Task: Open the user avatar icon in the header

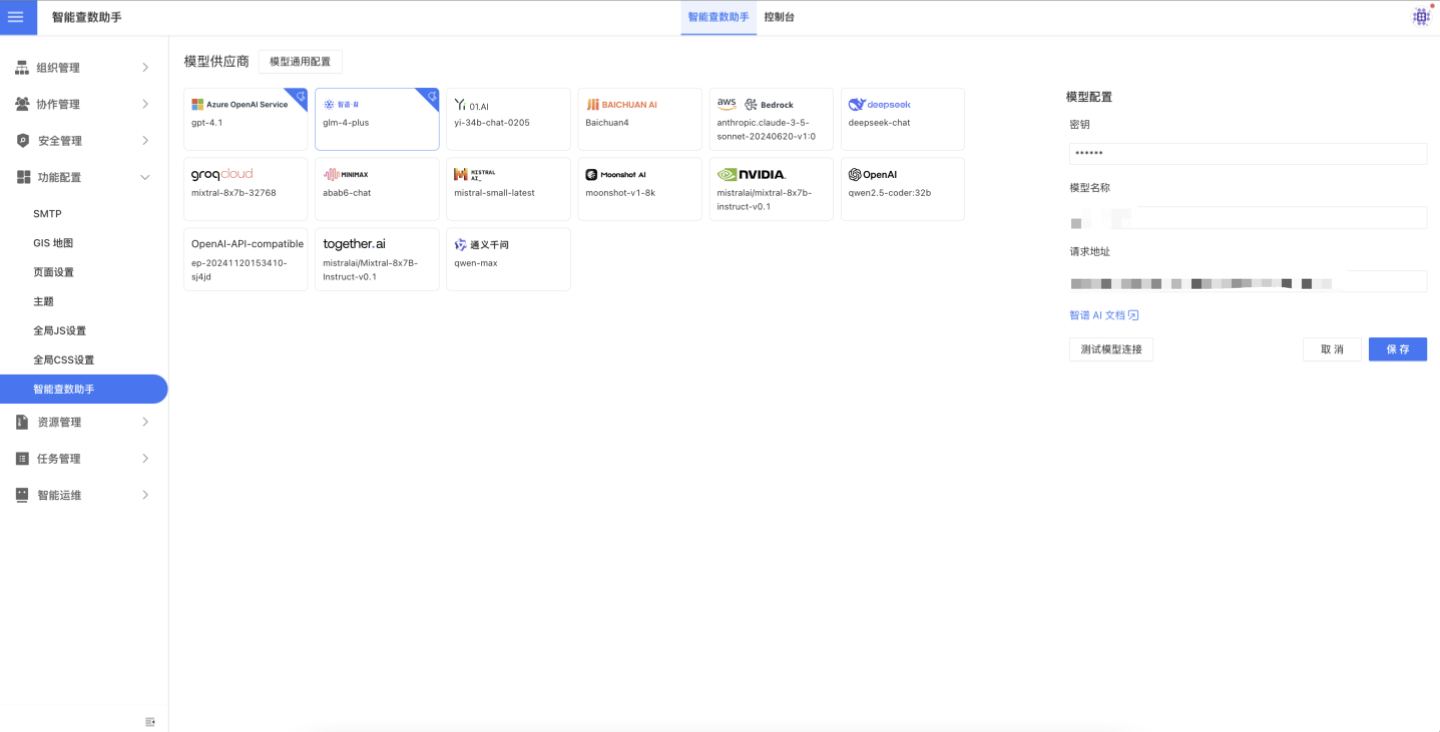Action: point(1420,17)
